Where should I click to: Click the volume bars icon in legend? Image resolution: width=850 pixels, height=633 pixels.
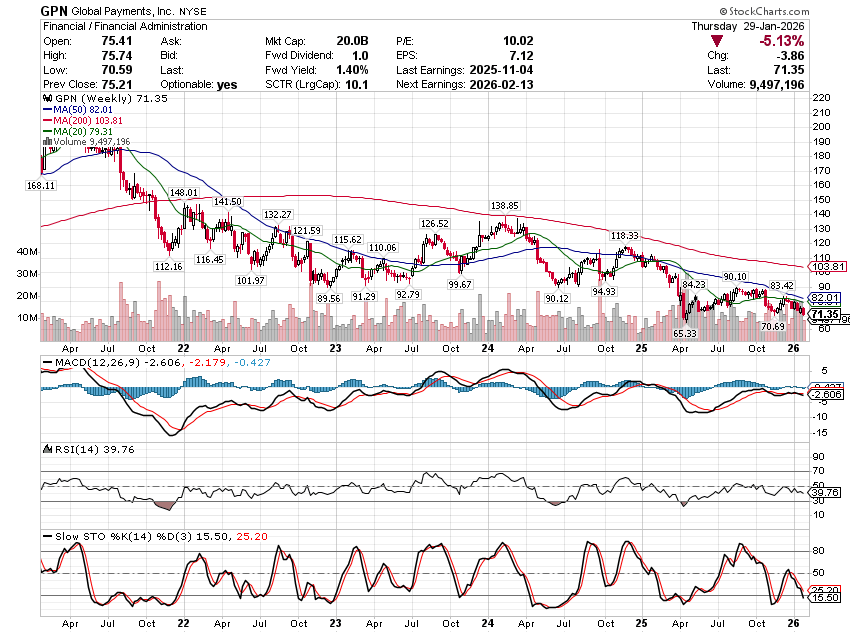click(x=45, y=142)
